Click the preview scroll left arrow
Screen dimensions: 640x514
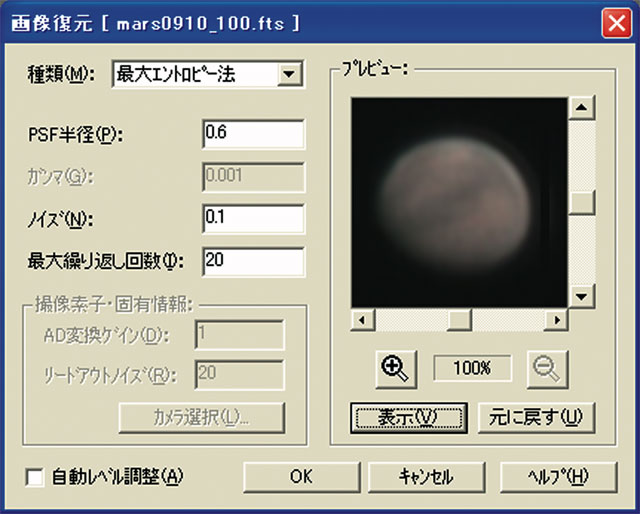coord(362,320)
